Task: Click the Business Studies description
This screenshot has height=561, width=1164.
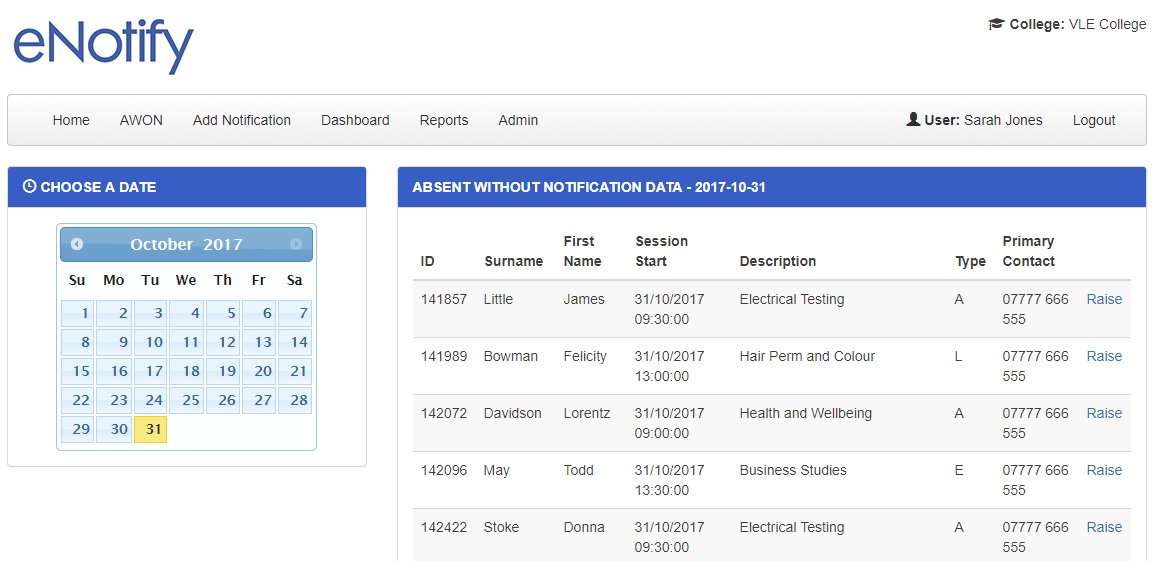Action: point(793,470)
